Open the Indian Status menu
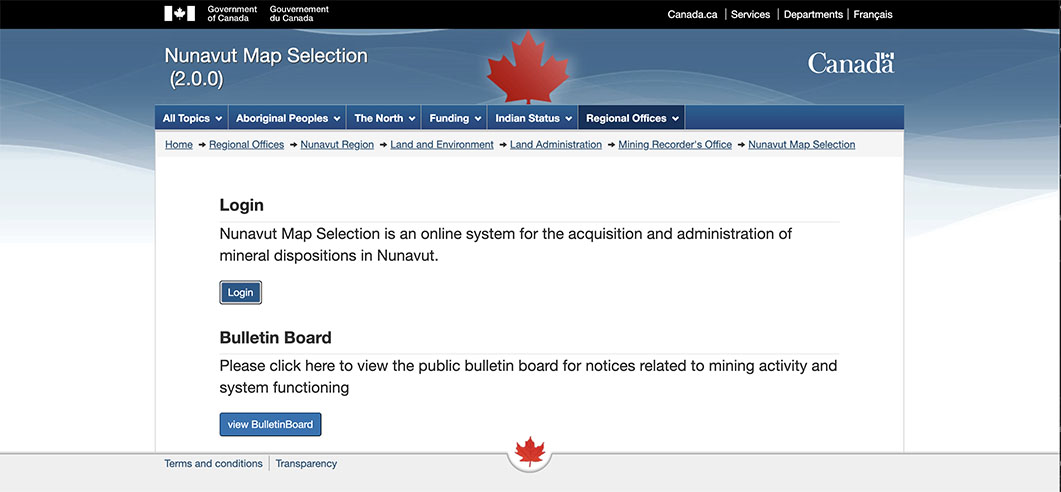Screen dimensions: 1061x492 pos(534,118)
